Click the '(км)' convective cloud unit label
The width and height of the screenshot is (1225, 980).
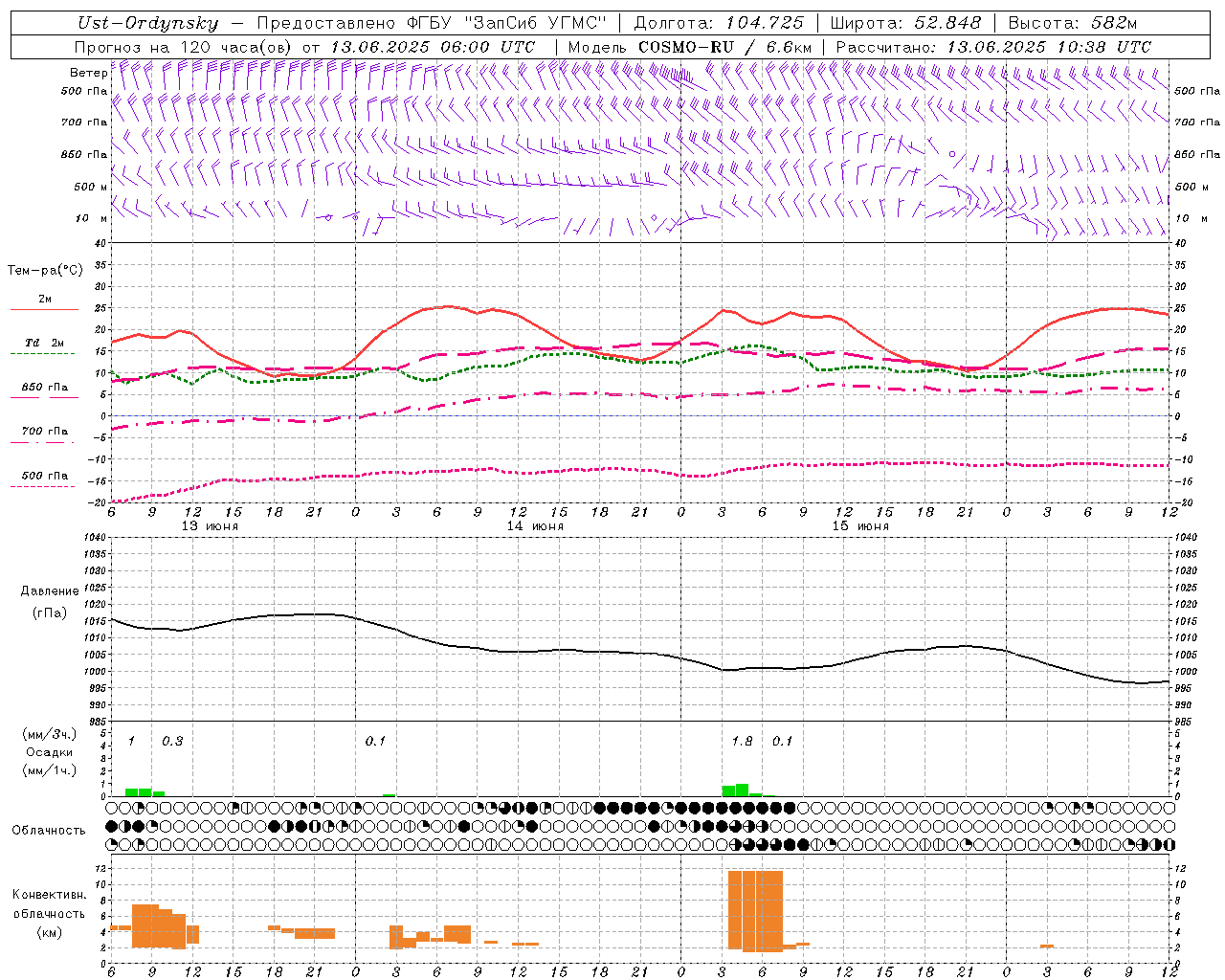(x=50, y=932)
